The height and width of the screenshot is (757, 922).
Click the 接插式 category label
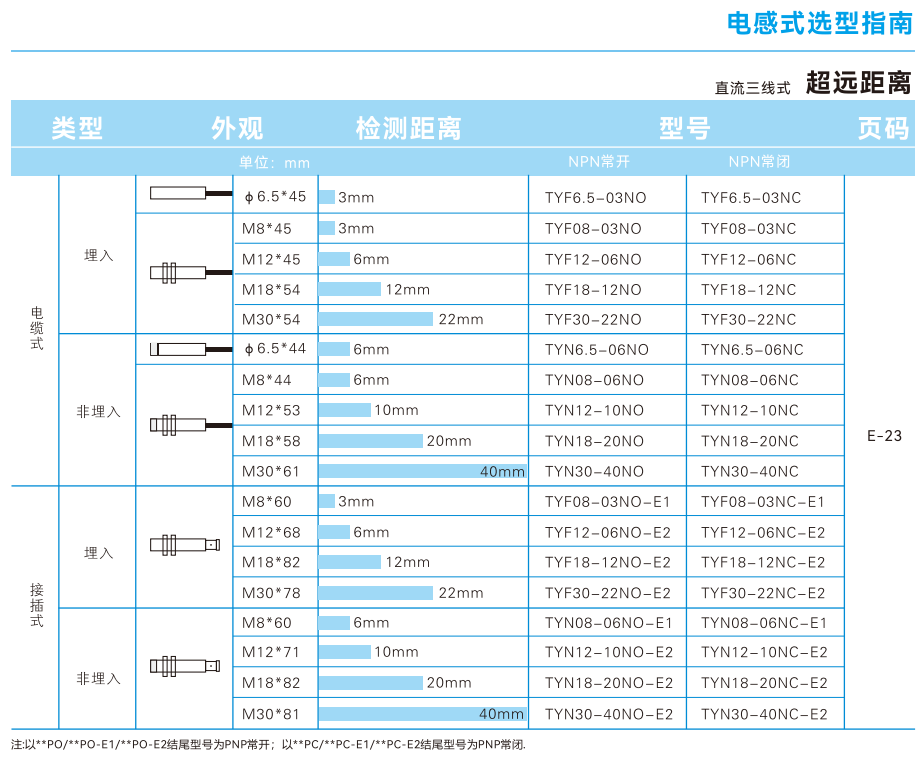point(37,605)
